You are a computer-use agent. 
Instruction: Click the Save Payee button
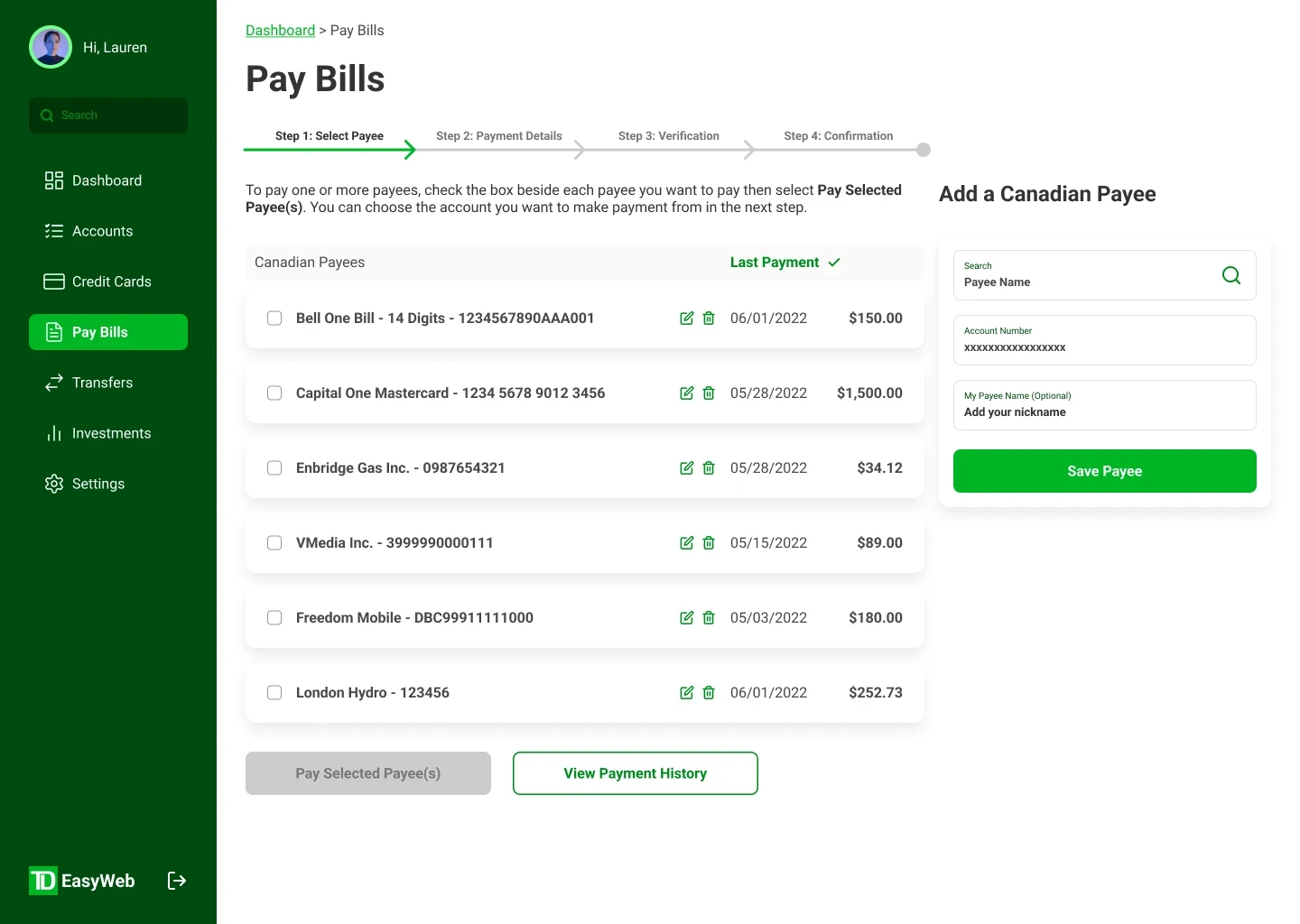tap(1105, 471)
